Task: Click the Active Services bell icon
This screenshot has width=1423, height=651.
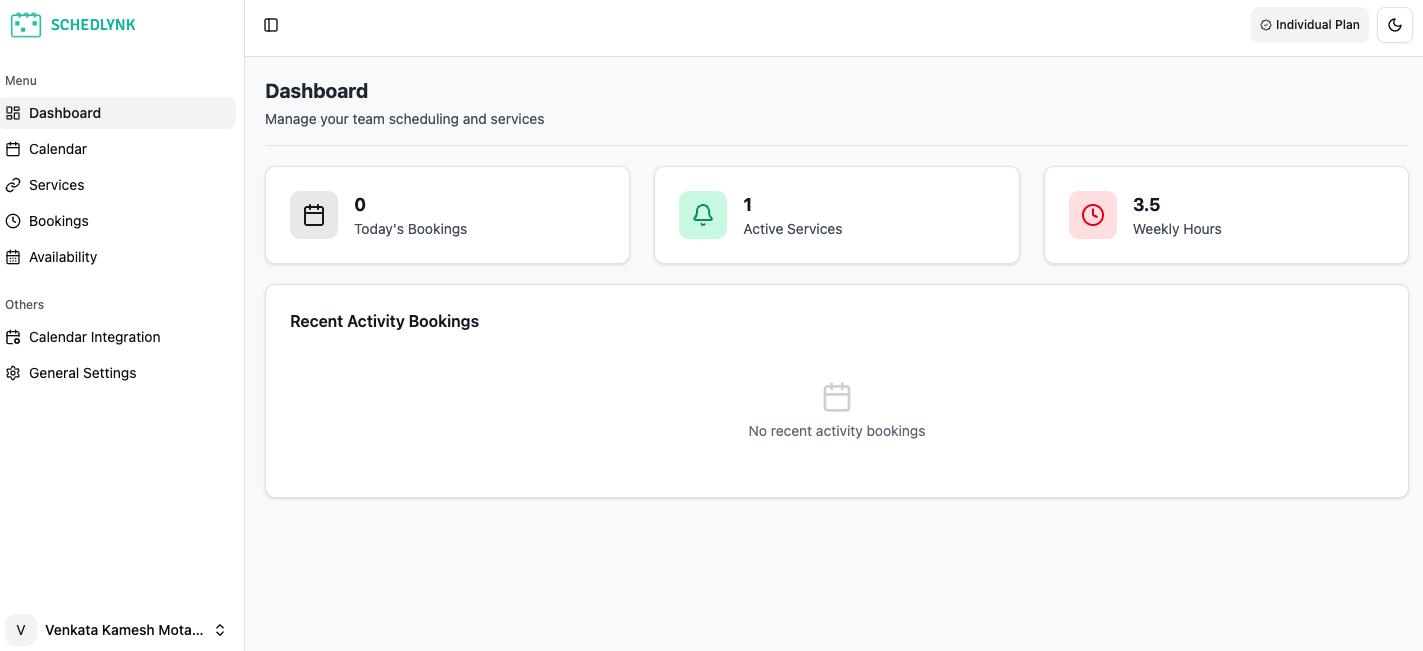Action: pyautogui.click(x=703, y=214)
